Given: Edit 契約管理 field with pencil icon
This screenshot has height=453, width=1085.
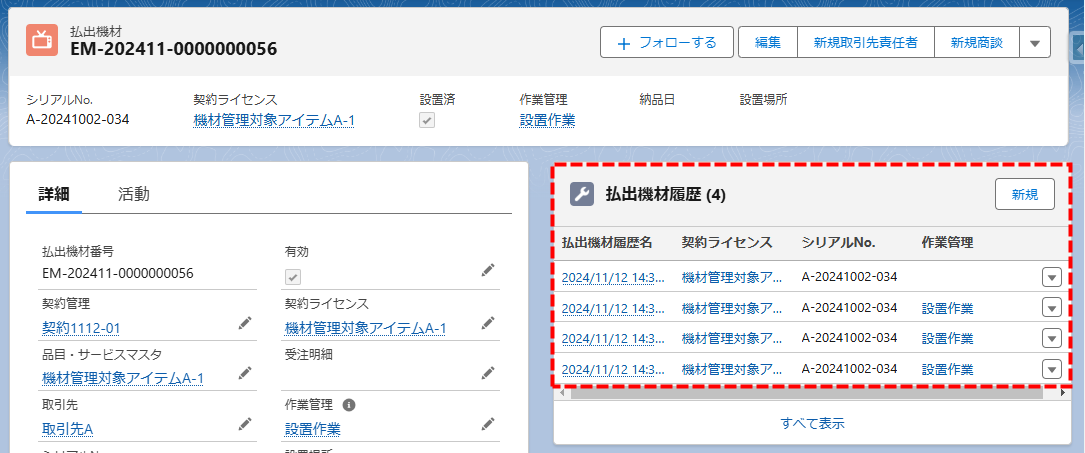Looking at the screenshot, I should [x=245, y=322].
